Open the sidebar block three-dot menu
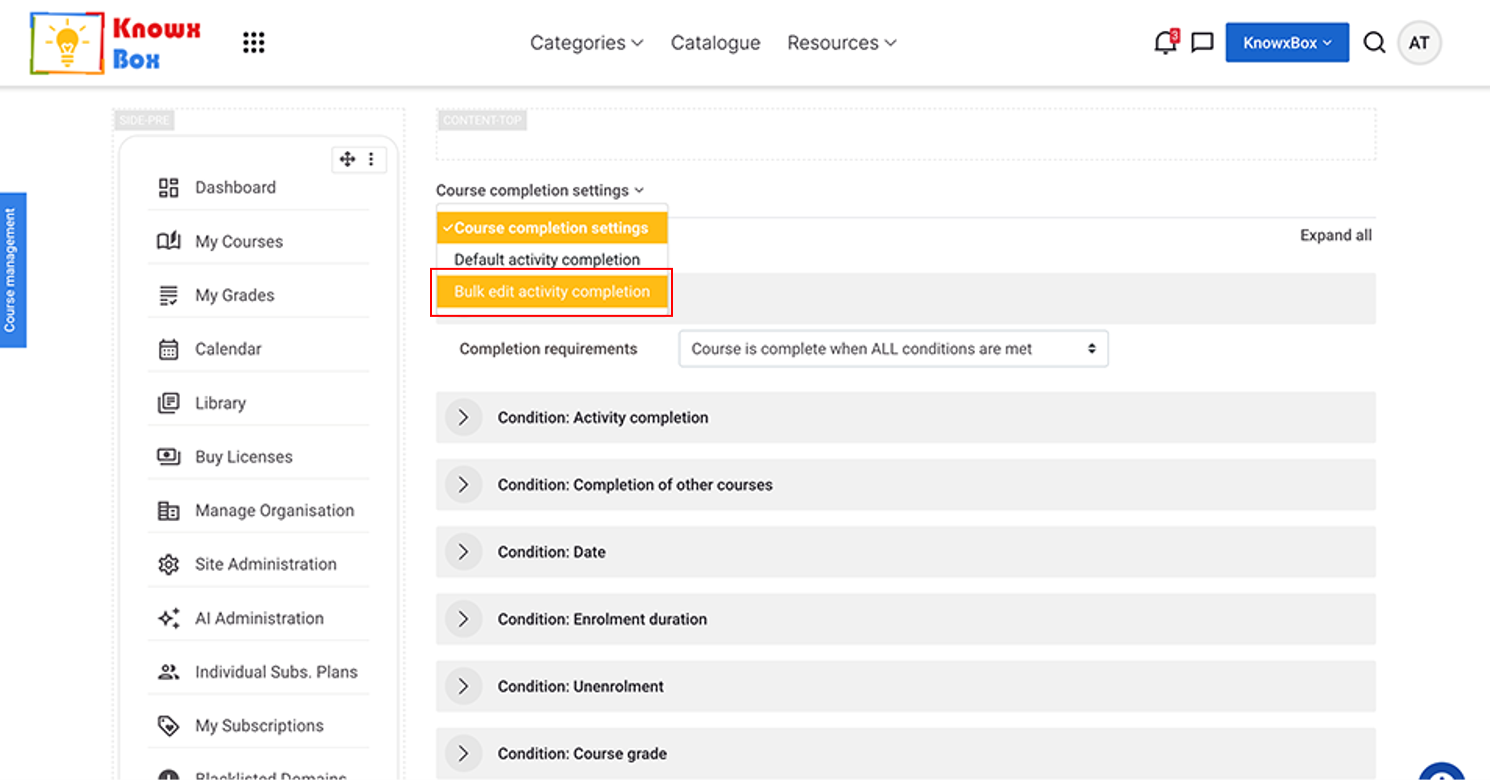Viewport: 1490px width, 780px height. point(371,159)
